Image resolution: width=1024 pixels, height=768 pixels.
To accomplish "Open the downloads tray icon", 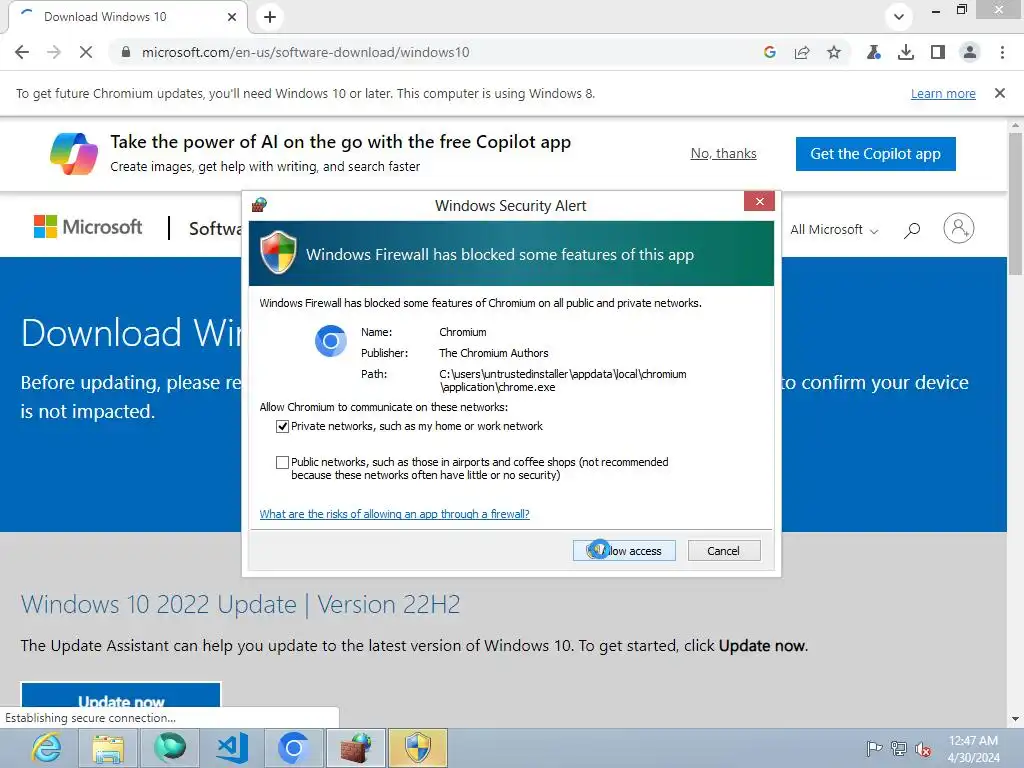I will 906,52.
